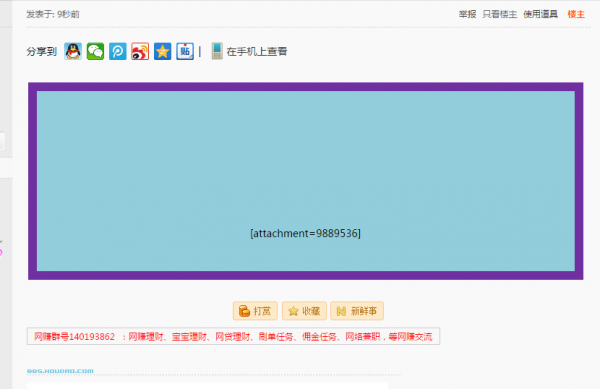Bookmark the post with 收藏 button

coord(304,311)
